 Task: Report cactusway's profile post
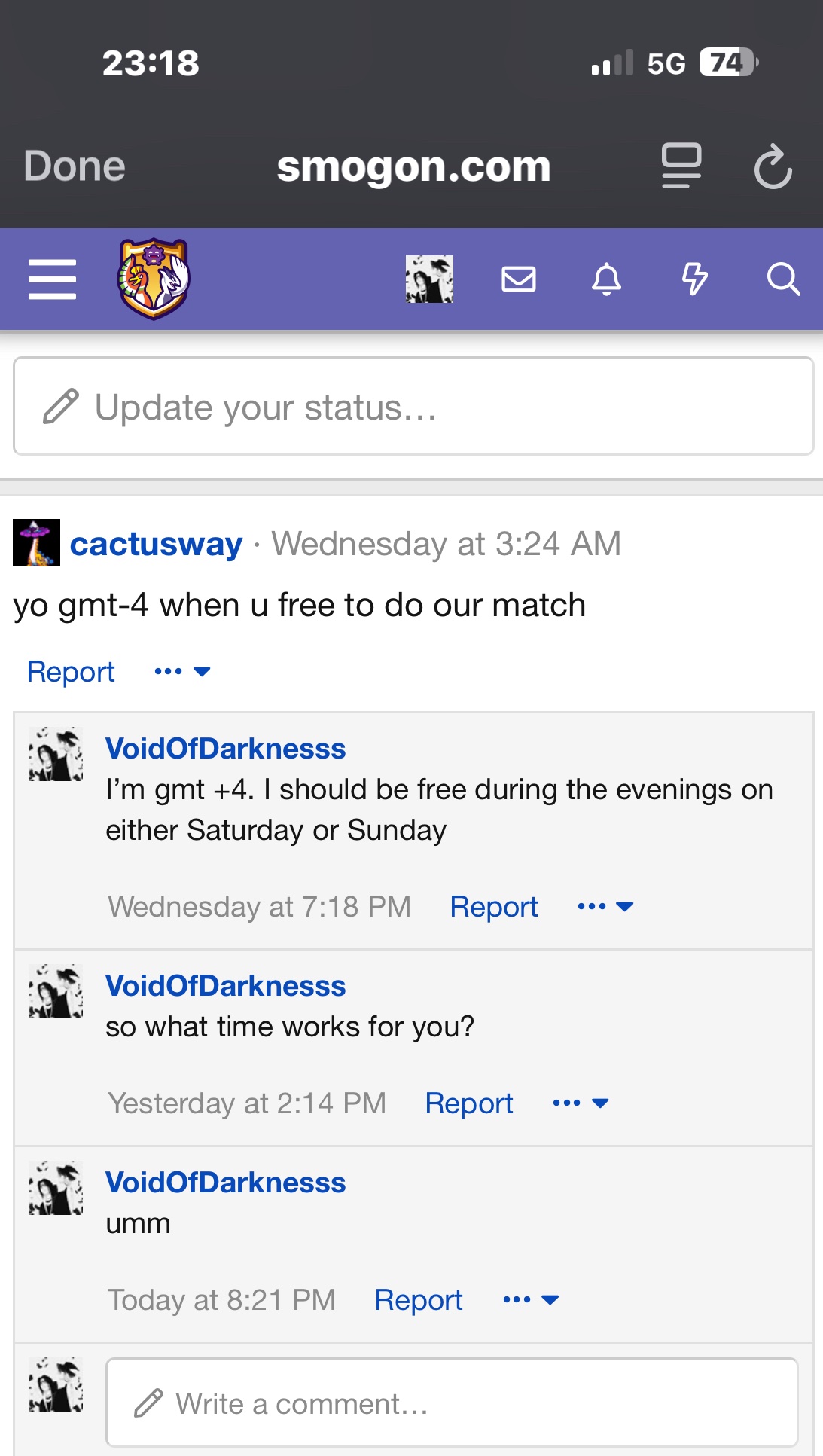[71, 671]
